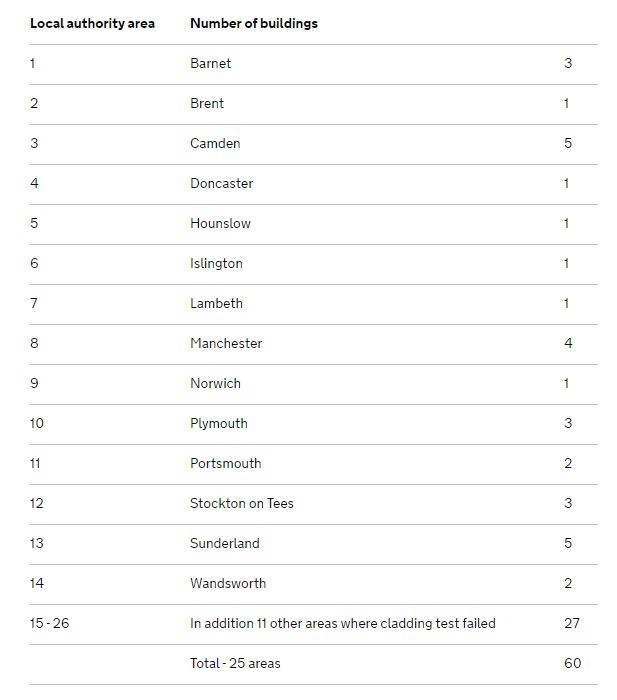Select the Portsmouth entry
Image resolution: width=617 pixels, height=700 pixels.
pos(225,463)
